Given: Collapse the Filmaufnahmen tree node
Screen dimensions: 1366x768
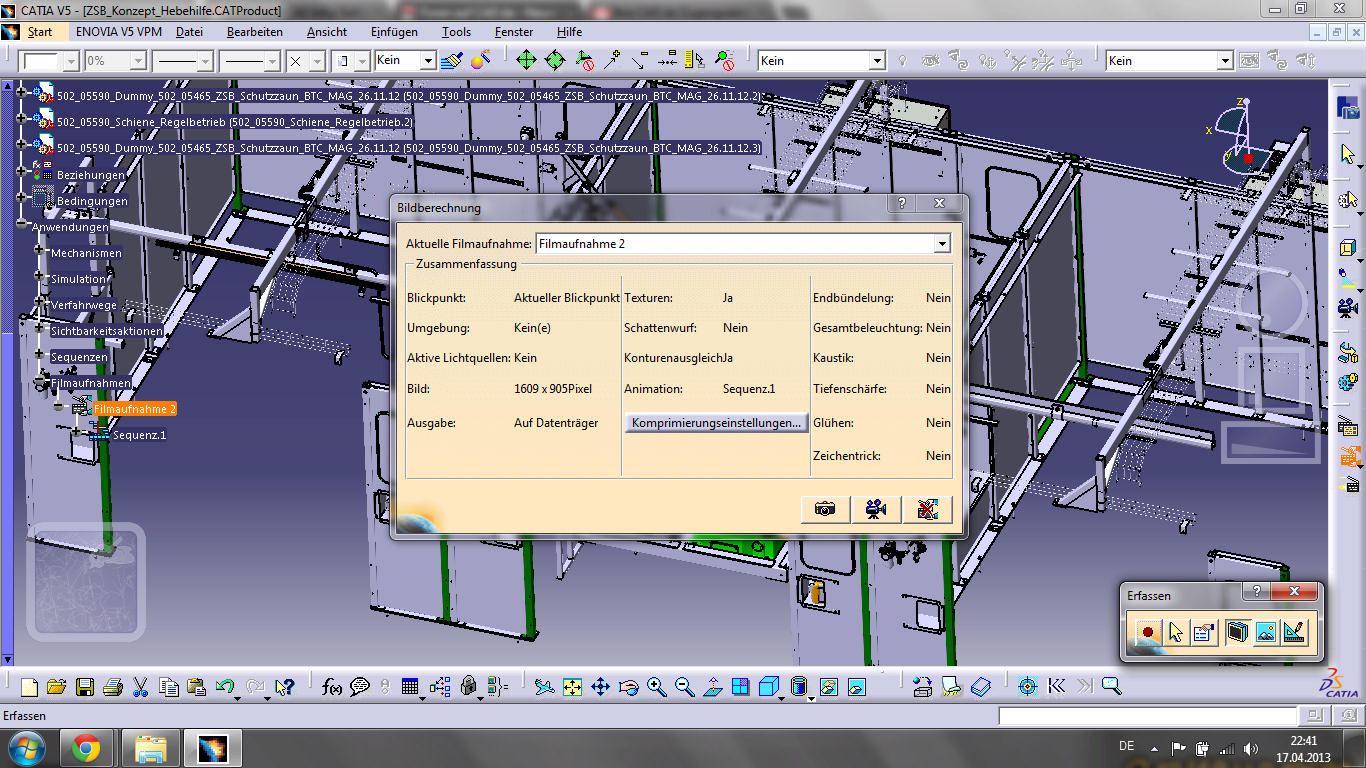Looking at the screenshot, I should 39,383.
